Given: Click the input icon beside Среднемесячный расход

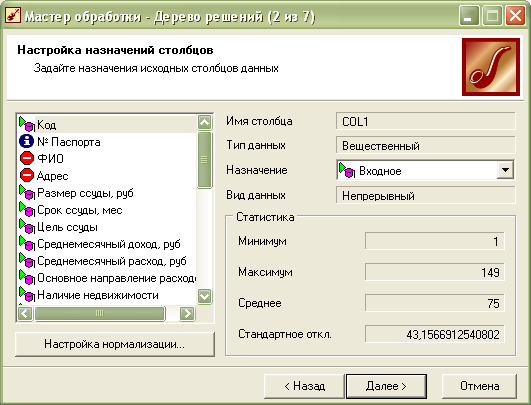Looking at the screenshot, I should tap(27, 260).
